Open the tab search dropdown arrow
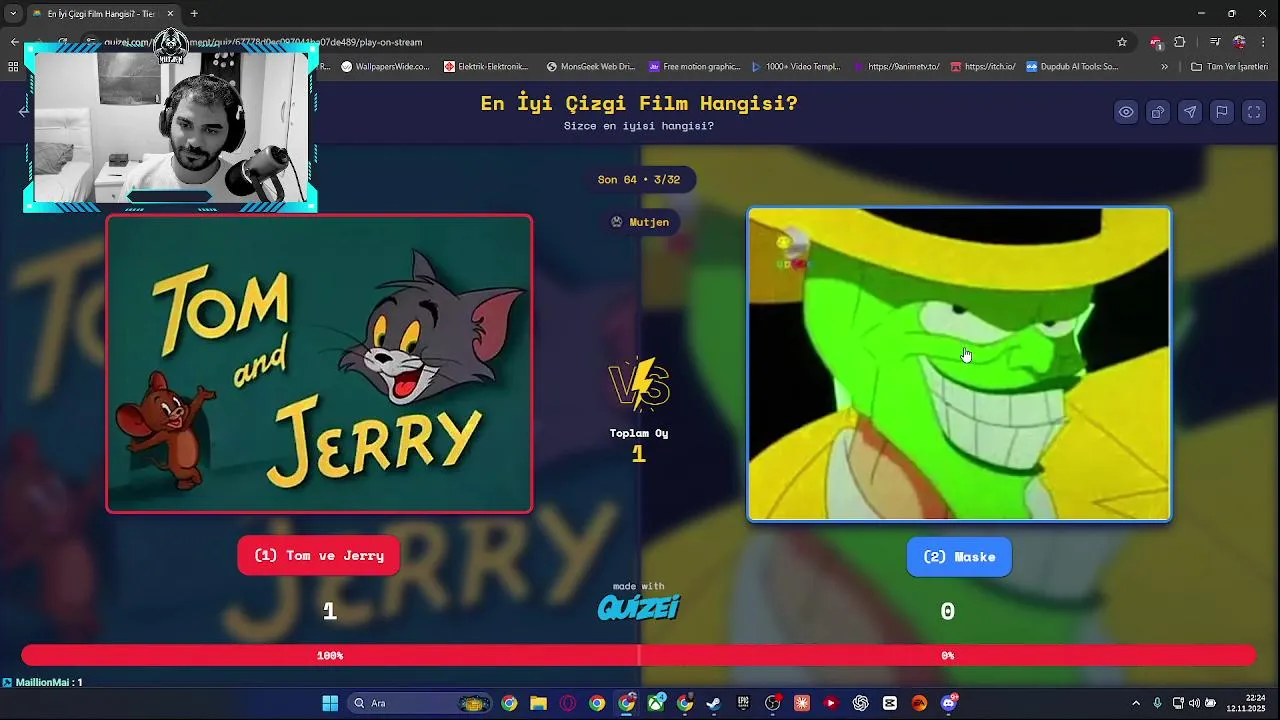The image size is (1280, 720). (13, 14)
